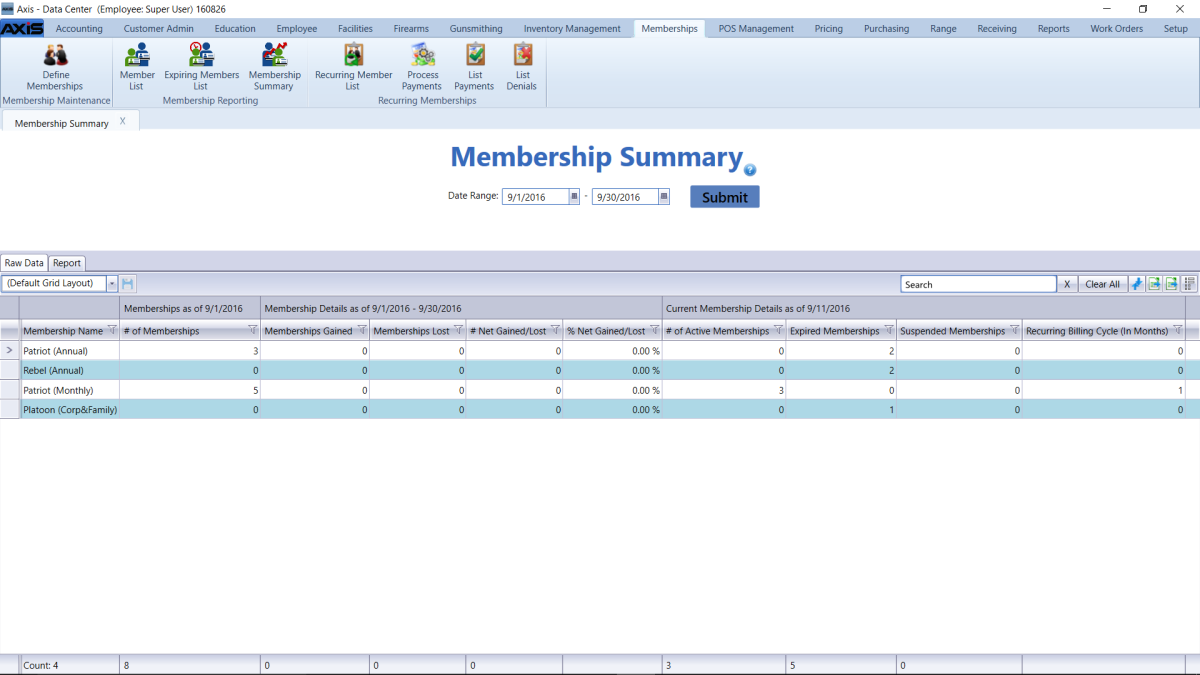The image size is (1200, 675).
Task: Filter the # of Memberships column
Action: coord(253,330)
